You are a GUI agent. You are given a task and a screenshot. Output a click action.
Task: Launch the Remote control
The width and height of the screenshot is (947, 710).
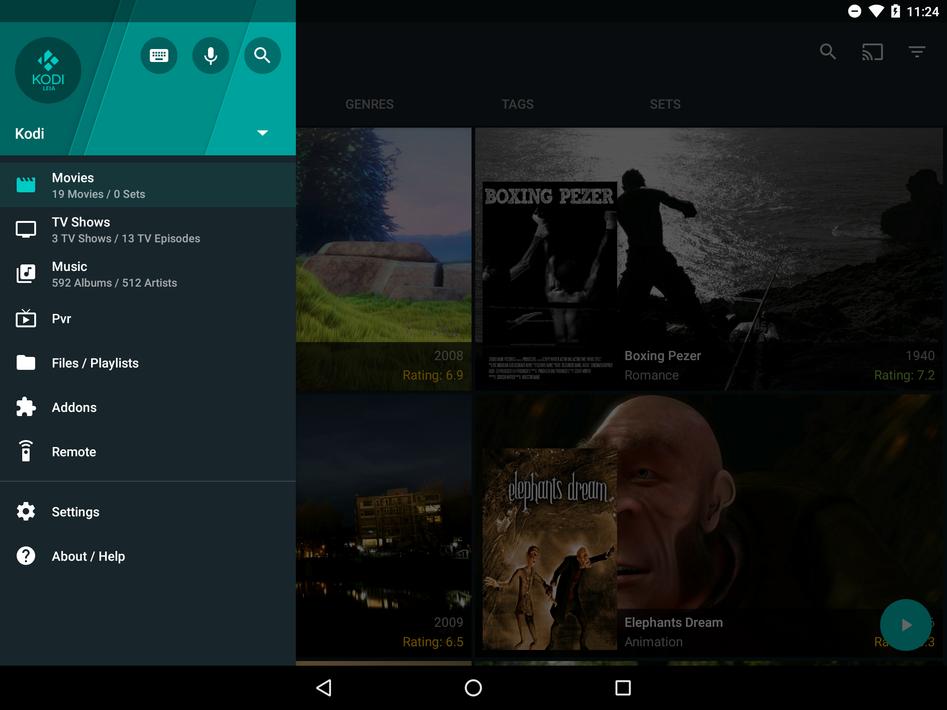click(148, 452)
